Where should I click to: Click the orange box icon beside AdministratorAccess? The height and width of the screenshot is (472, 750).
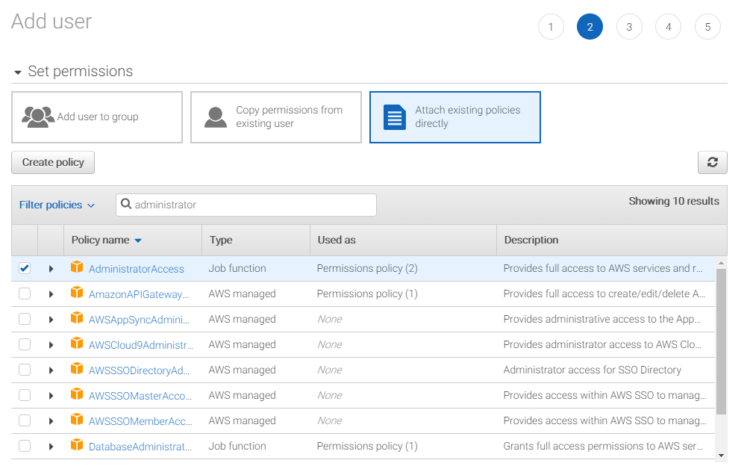(x=77, y=267)
